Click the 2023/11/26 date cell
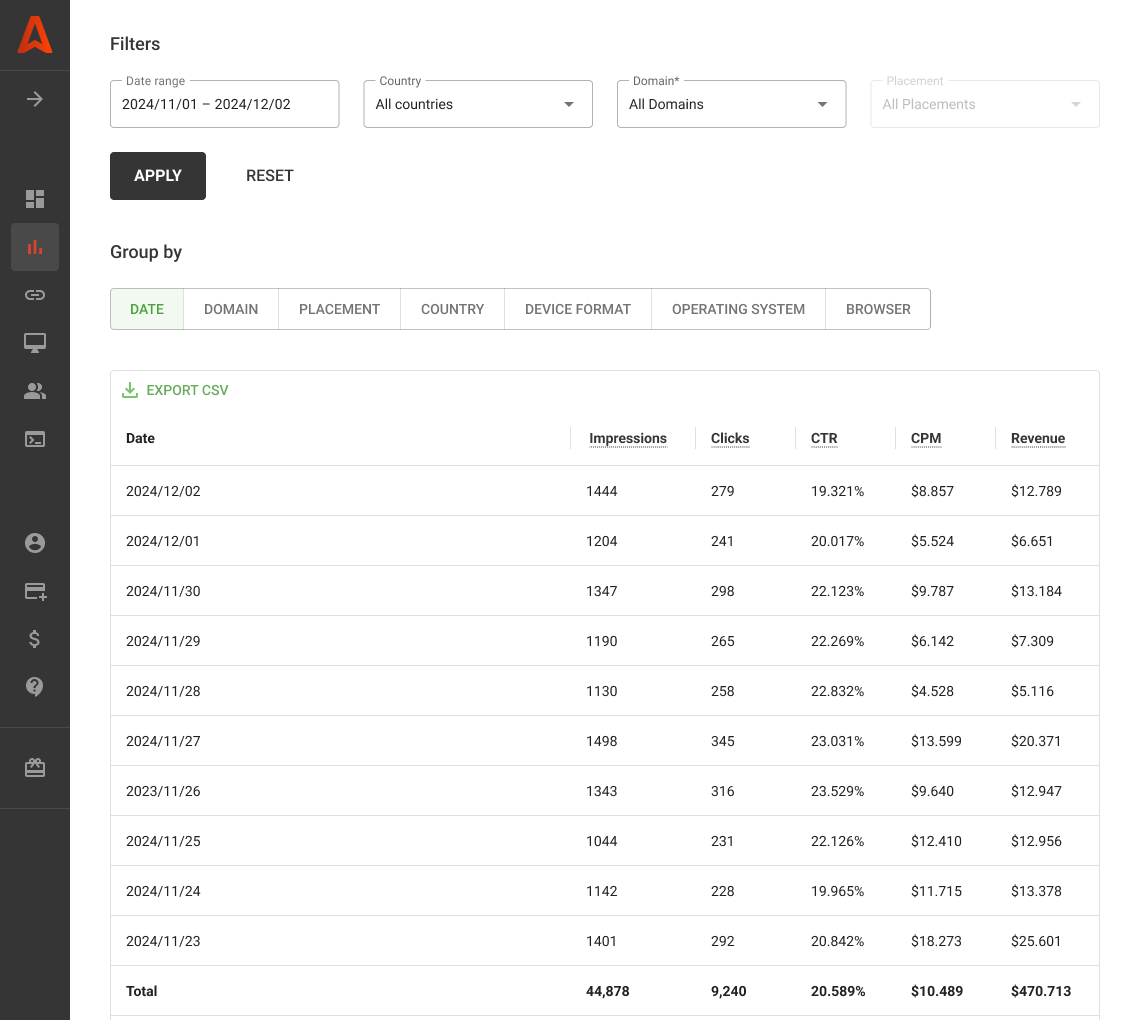Screen dimensions: 1140x1020 163,791
